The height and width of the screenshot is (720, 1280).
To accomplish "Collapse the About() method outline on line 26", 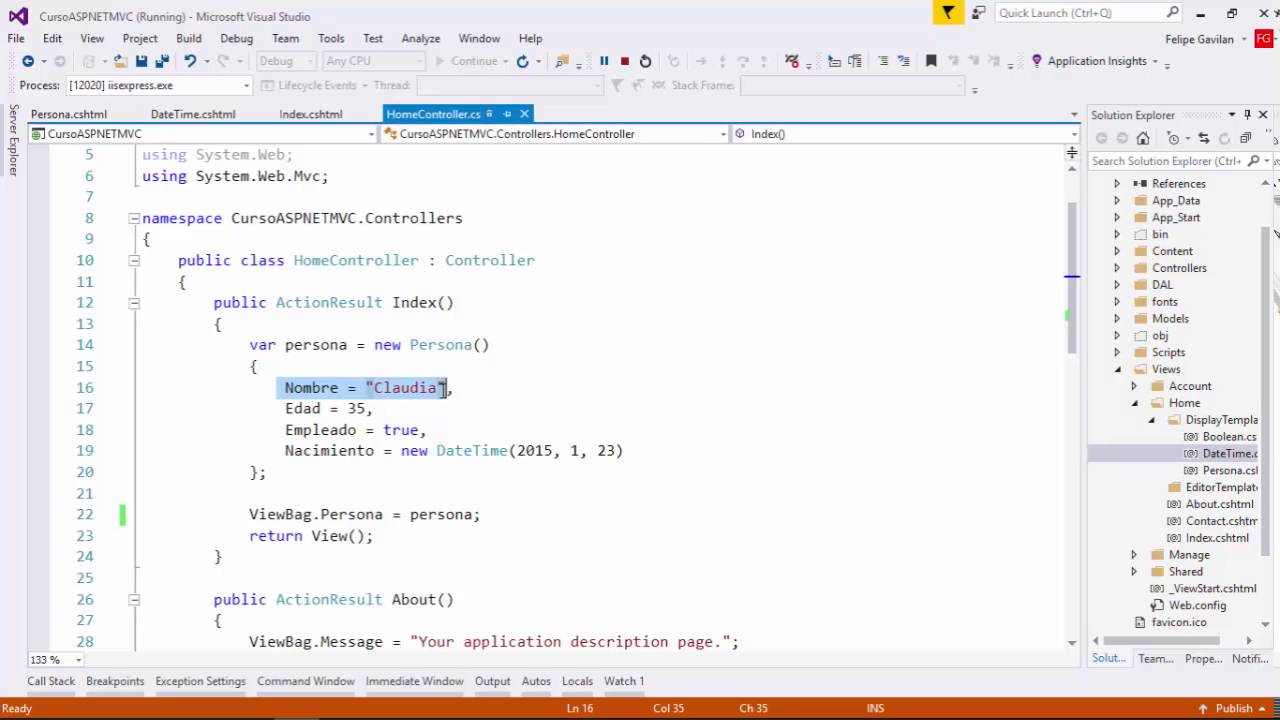I will coord(134,599).
